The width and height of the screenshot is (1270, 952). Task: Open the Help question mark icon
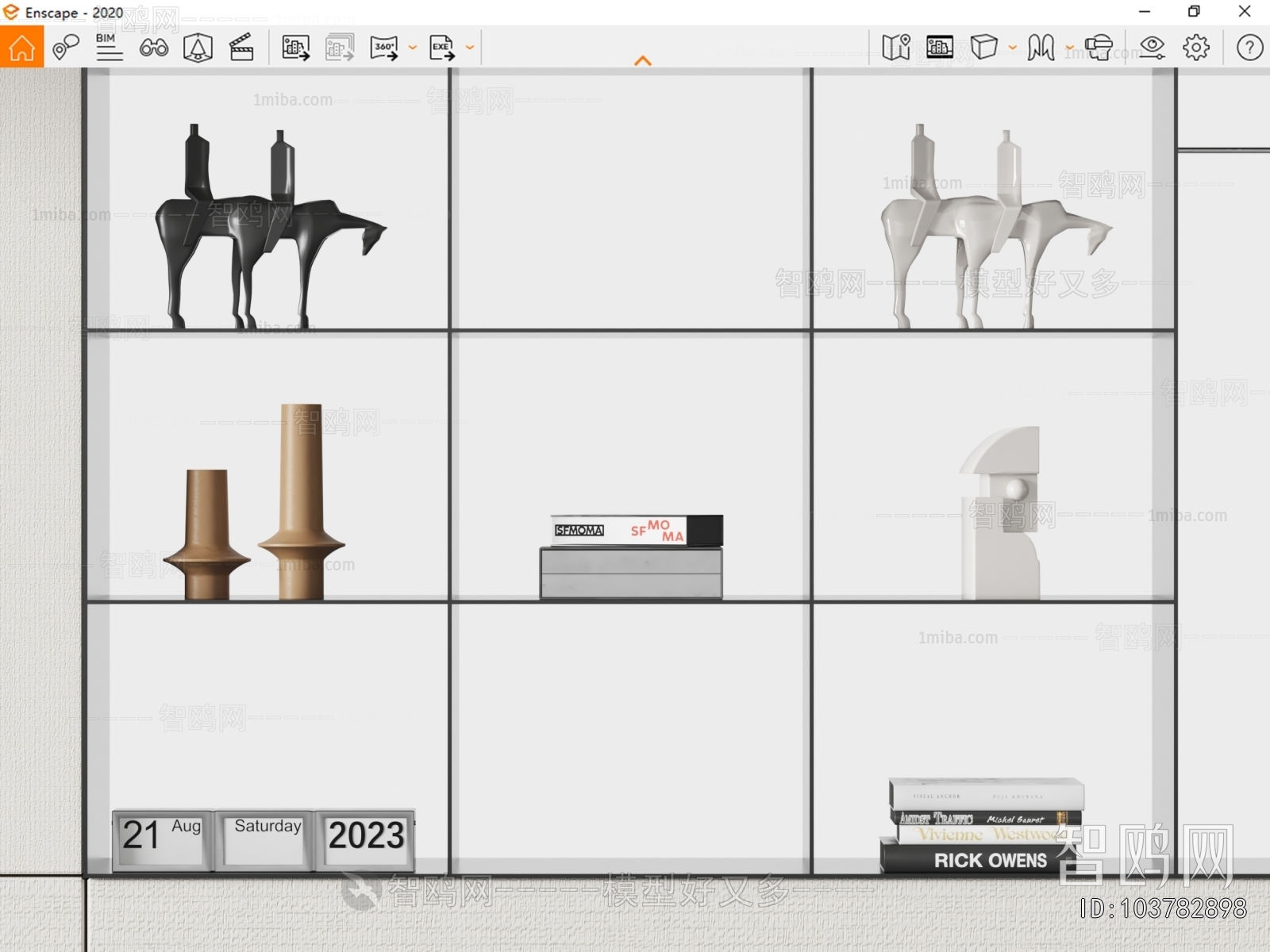(1249, 48)
